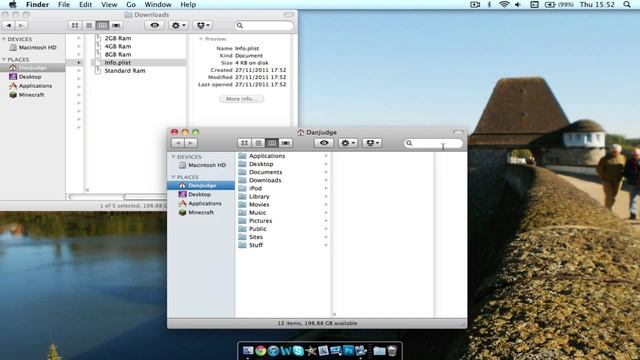Screen dimensions: 640x360
Task: Open the Dropbox dropdown in Downloads toolbar
Action: pos(203,25)
